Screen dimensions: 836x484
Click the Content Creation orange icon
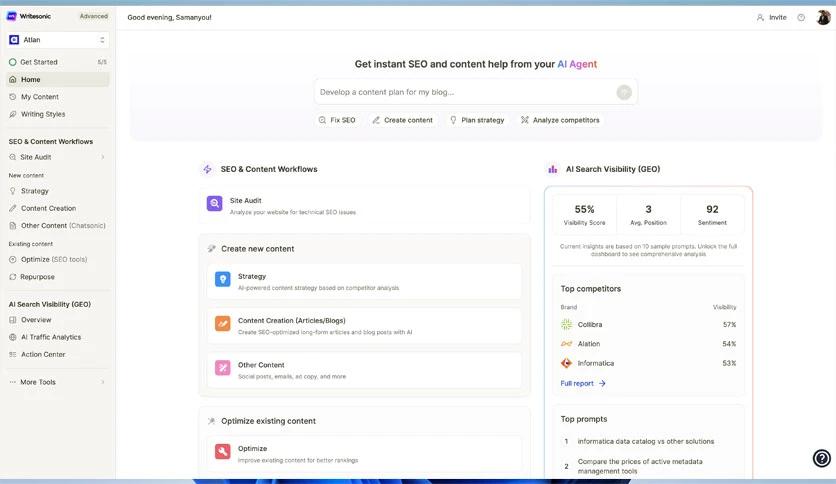pos(222,324)
